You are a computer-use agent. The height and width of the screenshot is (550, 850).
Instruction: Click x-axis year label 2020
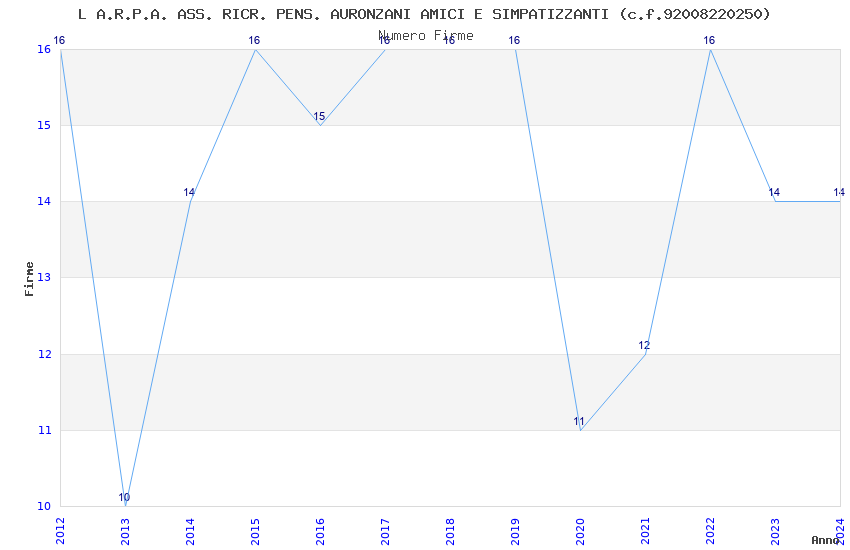pos(581,532)
